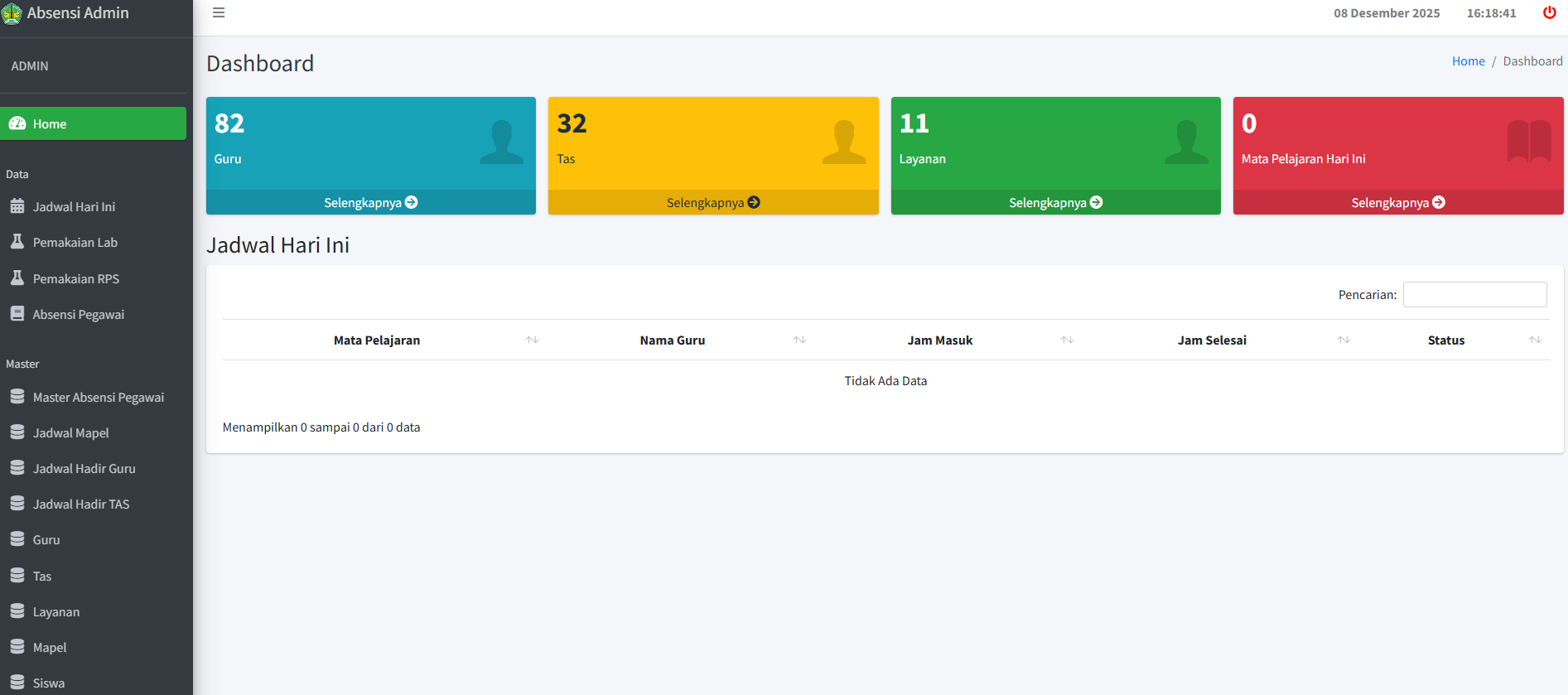
Task: Click the user icon on Layanan card
Action: (1186, 142)
